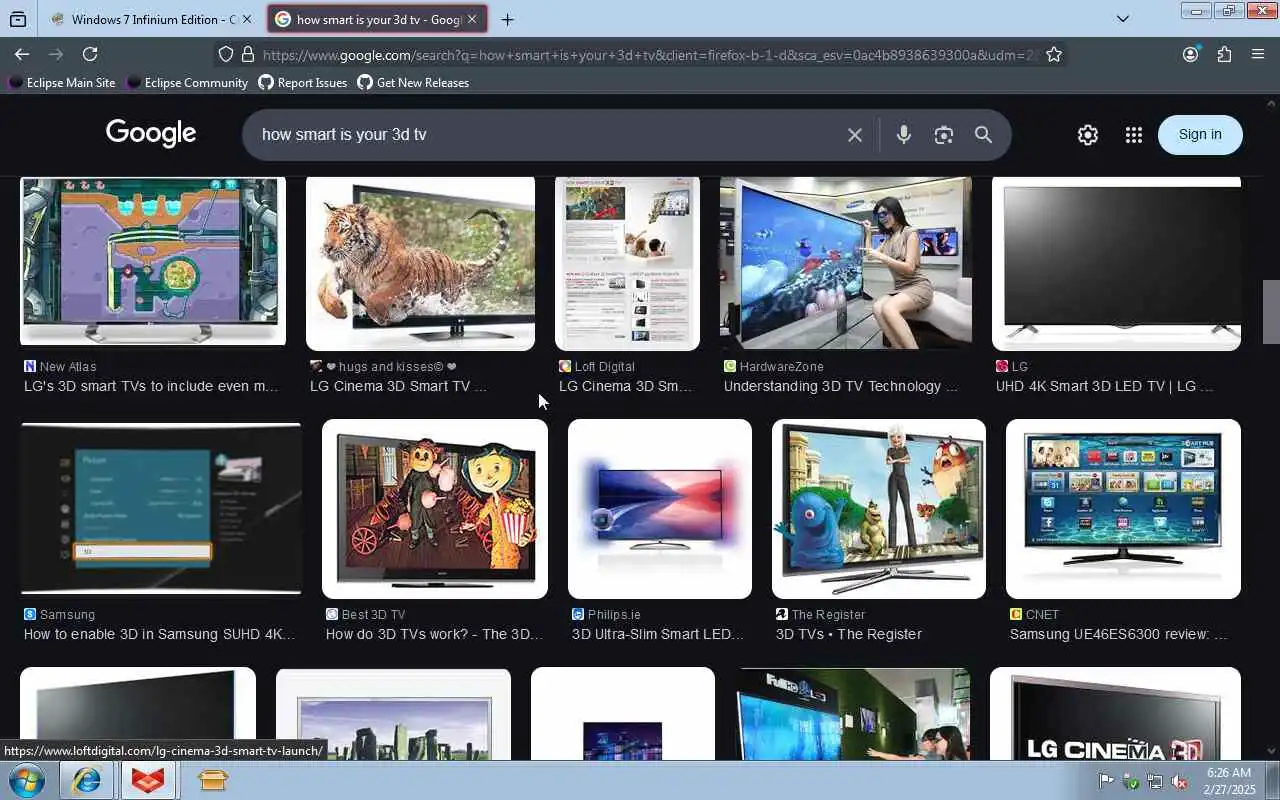Open Report Issues bookmark
This screenshot has height=800, width=1280.
point(303,83)
